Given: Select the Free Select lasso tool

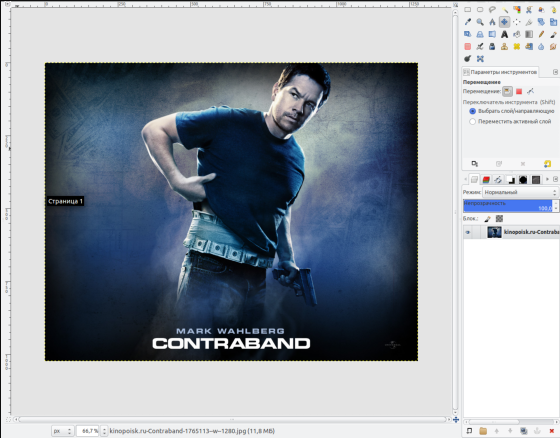Looking at the screenshot, I should click(x=492, y=10).
